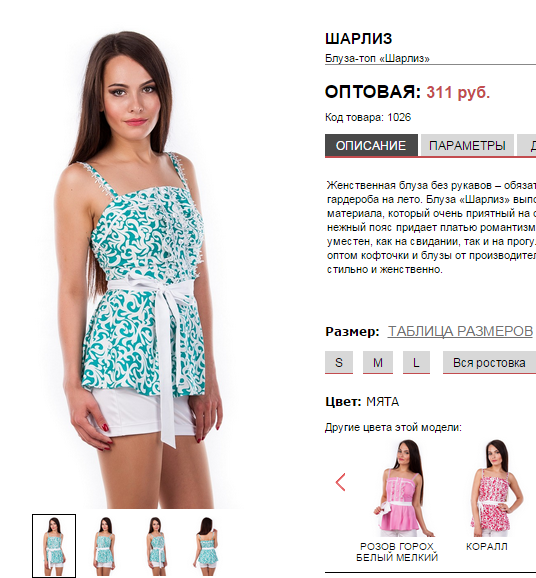Select the third side-view thumbnail
536x578 pixels.
coord(156,546)
